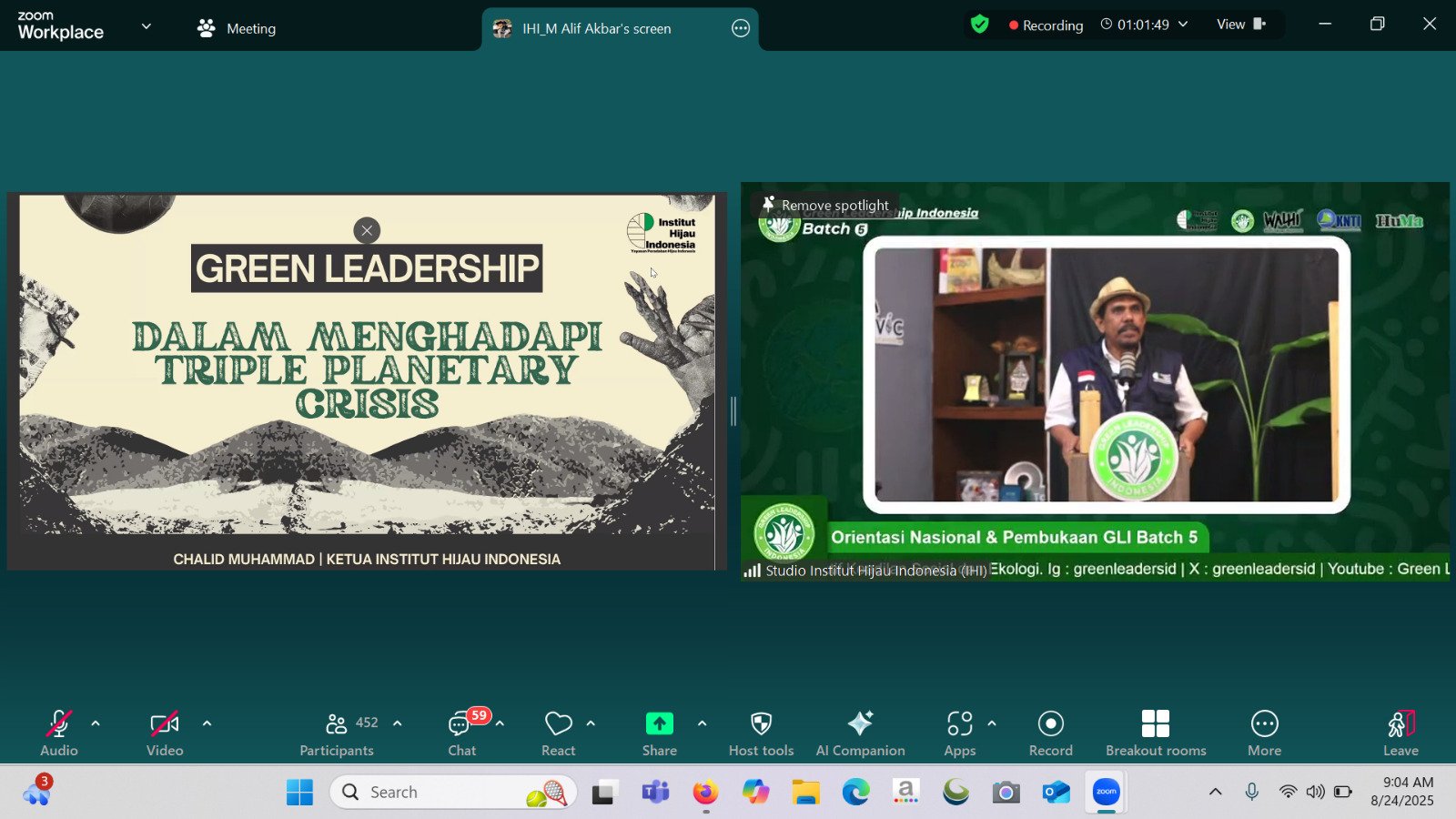The height and width of the screenshot is (819, 1456).
Task: Turn on camera with Video button
Action: (165, 733)
